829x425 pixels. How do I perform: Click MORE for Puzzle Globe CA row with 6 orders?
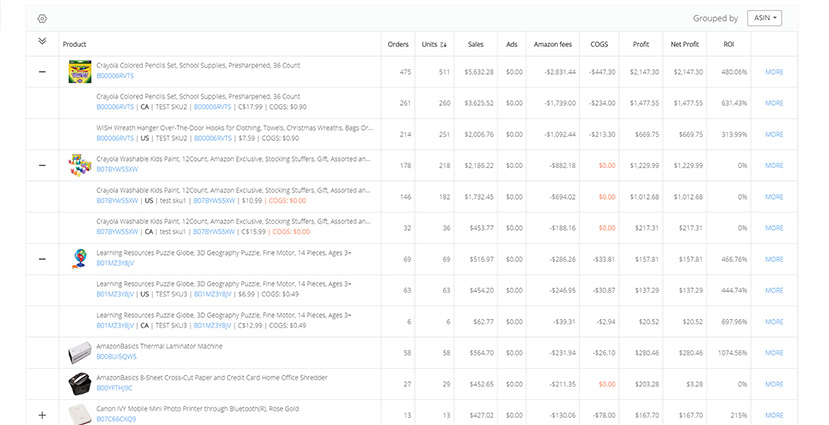(x=774, y=321)
